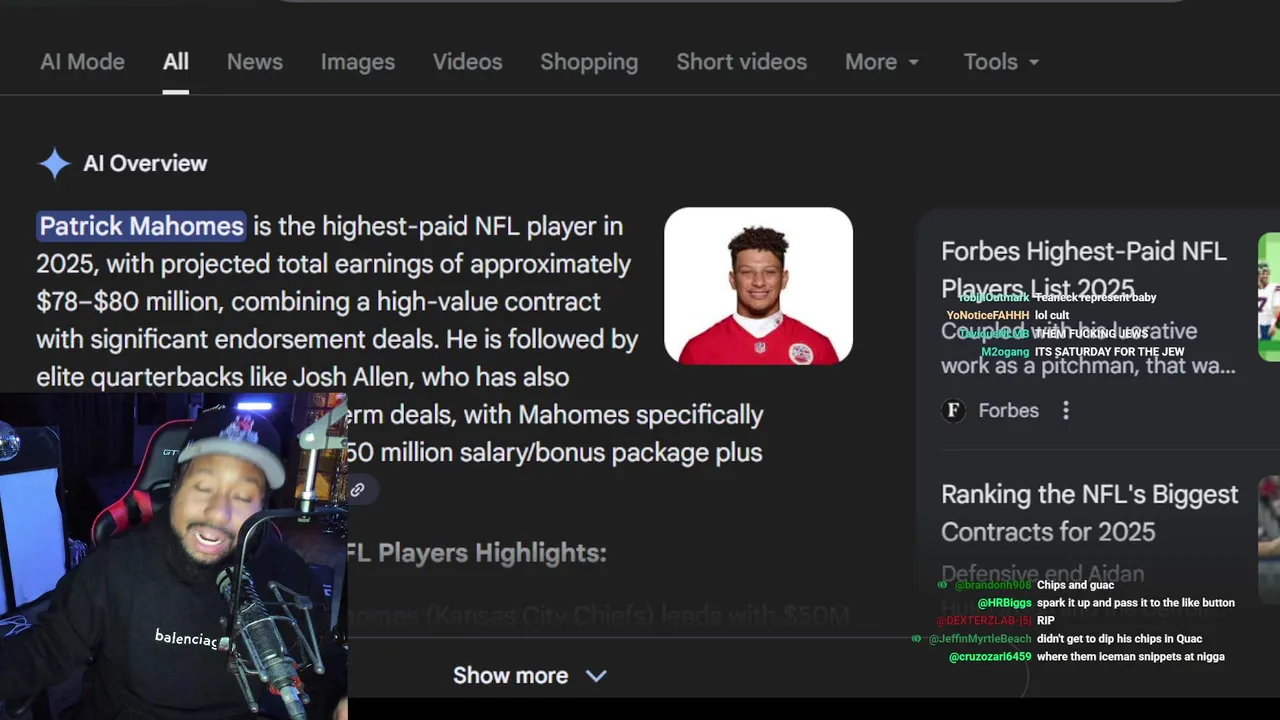Switch to the AI Mode tab
Screen dimensions: 1280x720
[82, 62]
